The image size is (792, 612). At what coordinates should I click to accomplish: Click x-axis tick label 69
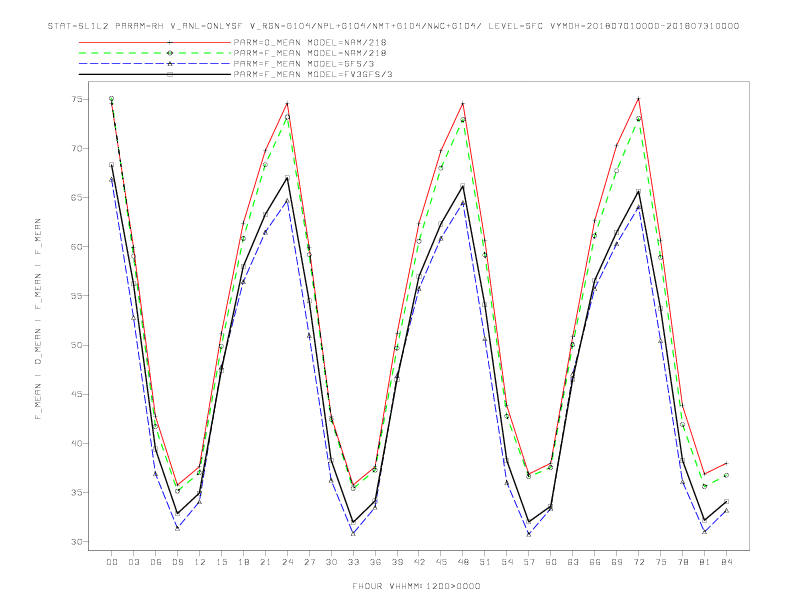[x=617, y=562]
